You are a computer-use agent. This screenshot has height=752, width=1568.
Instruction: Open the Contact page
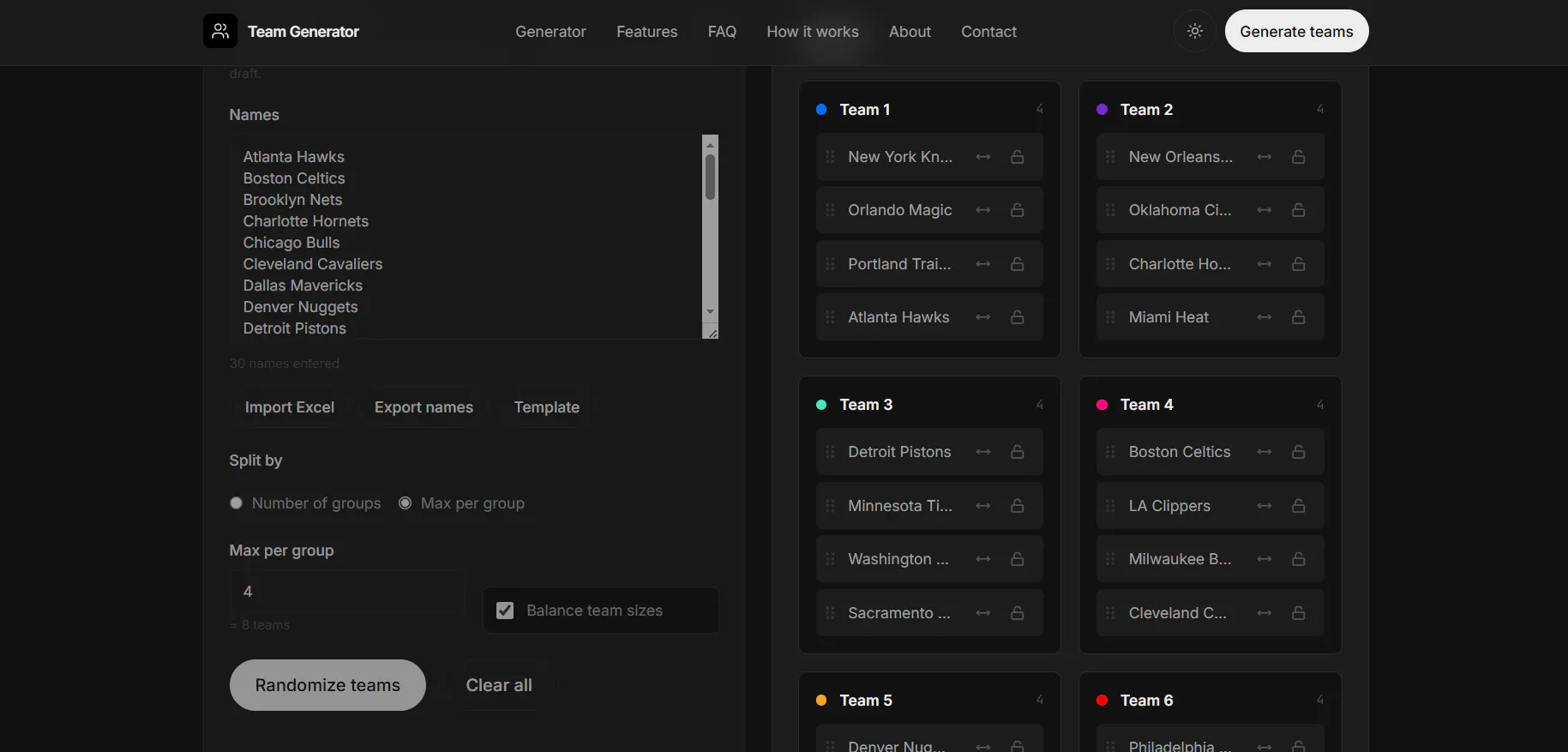click(988, 32)
